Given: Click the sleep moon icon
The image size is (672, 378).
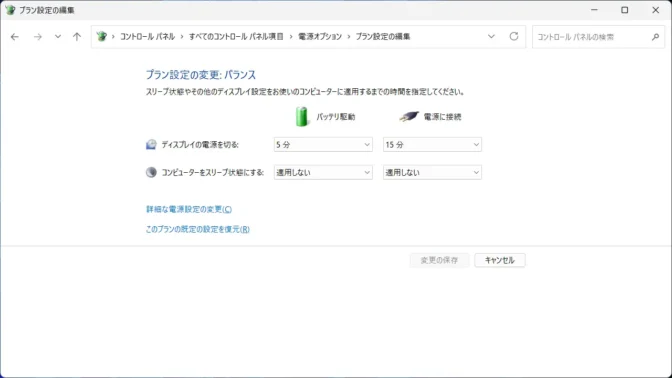Looking at the screenshot, I should pos(151,172).
